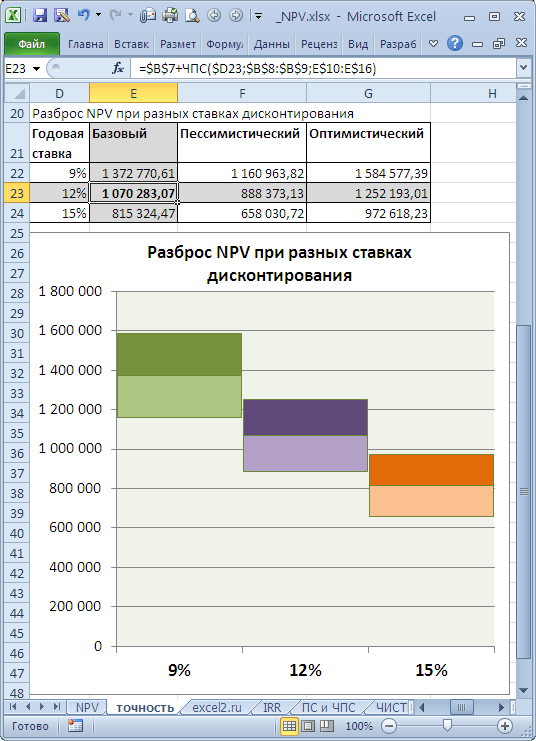
Task: Switch to the IRR sheet tab
Action: pos(272,707)
